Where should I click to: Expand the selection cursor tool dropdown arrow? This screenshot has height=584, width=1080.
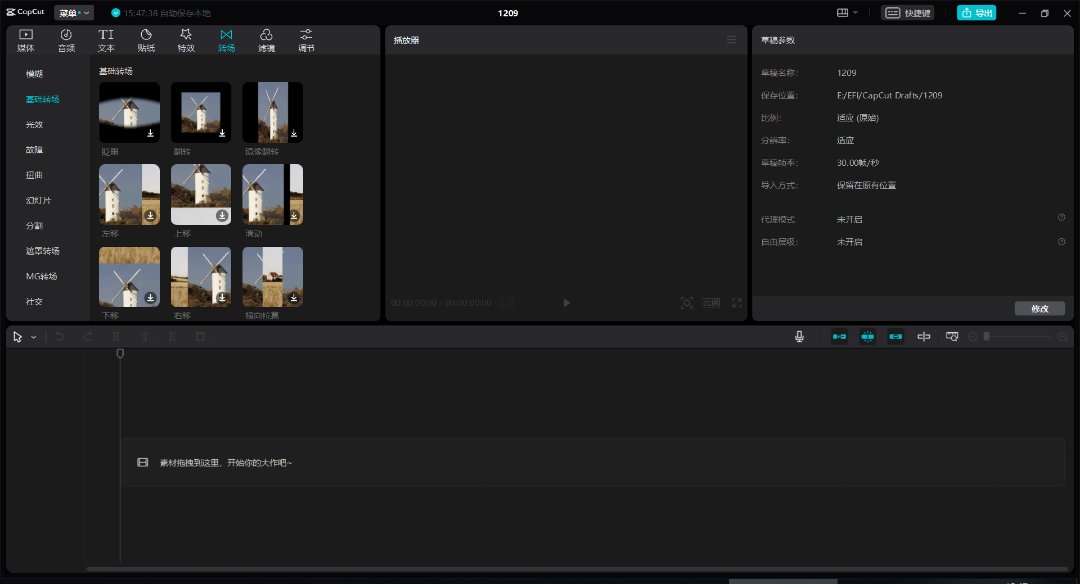[x=33, y=337]
